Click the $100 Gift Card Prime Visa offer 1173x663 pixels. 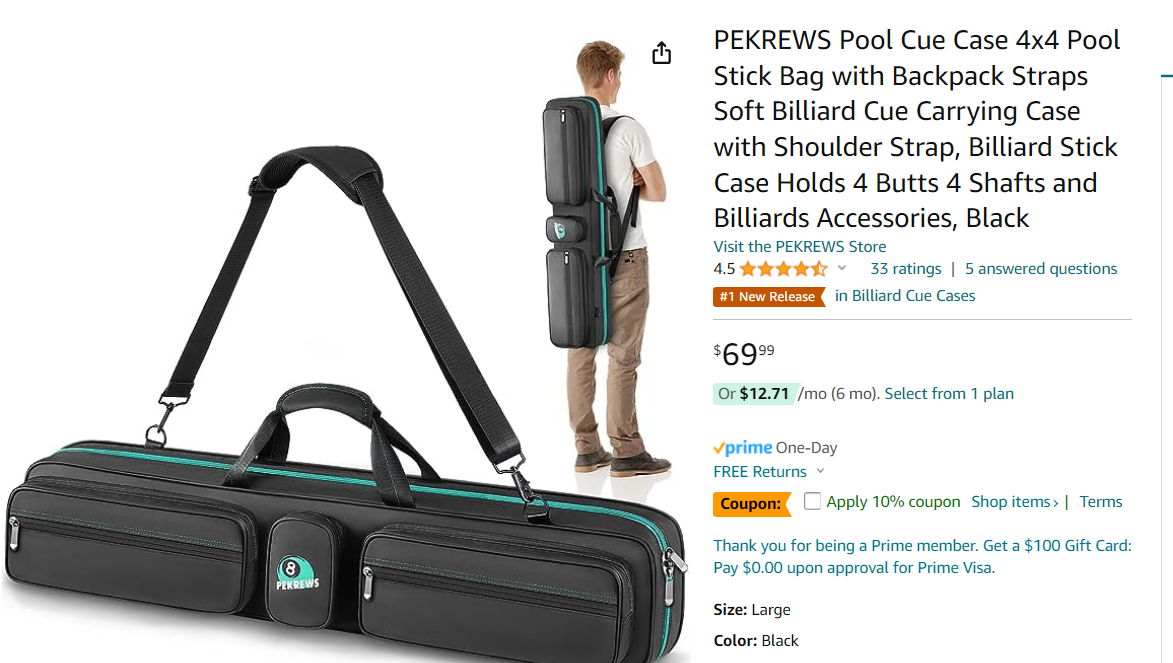[922, 556]
